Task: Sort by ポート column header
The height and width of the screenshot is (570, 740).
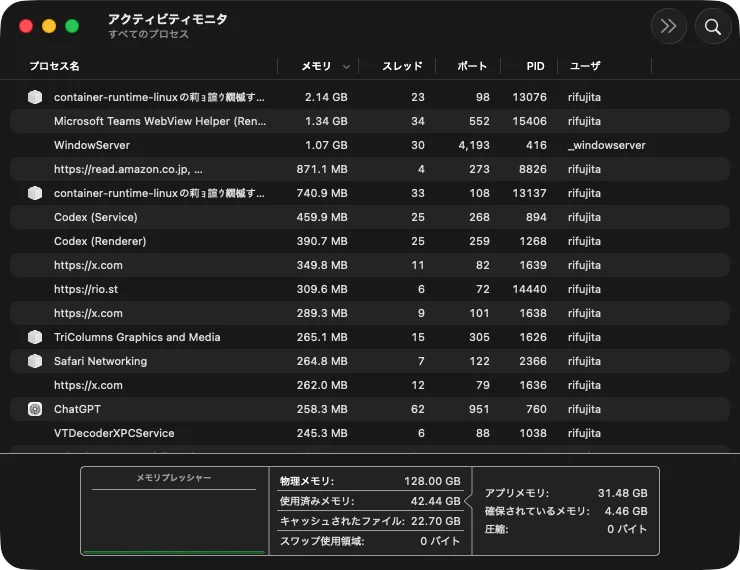Action: (472, 66)
